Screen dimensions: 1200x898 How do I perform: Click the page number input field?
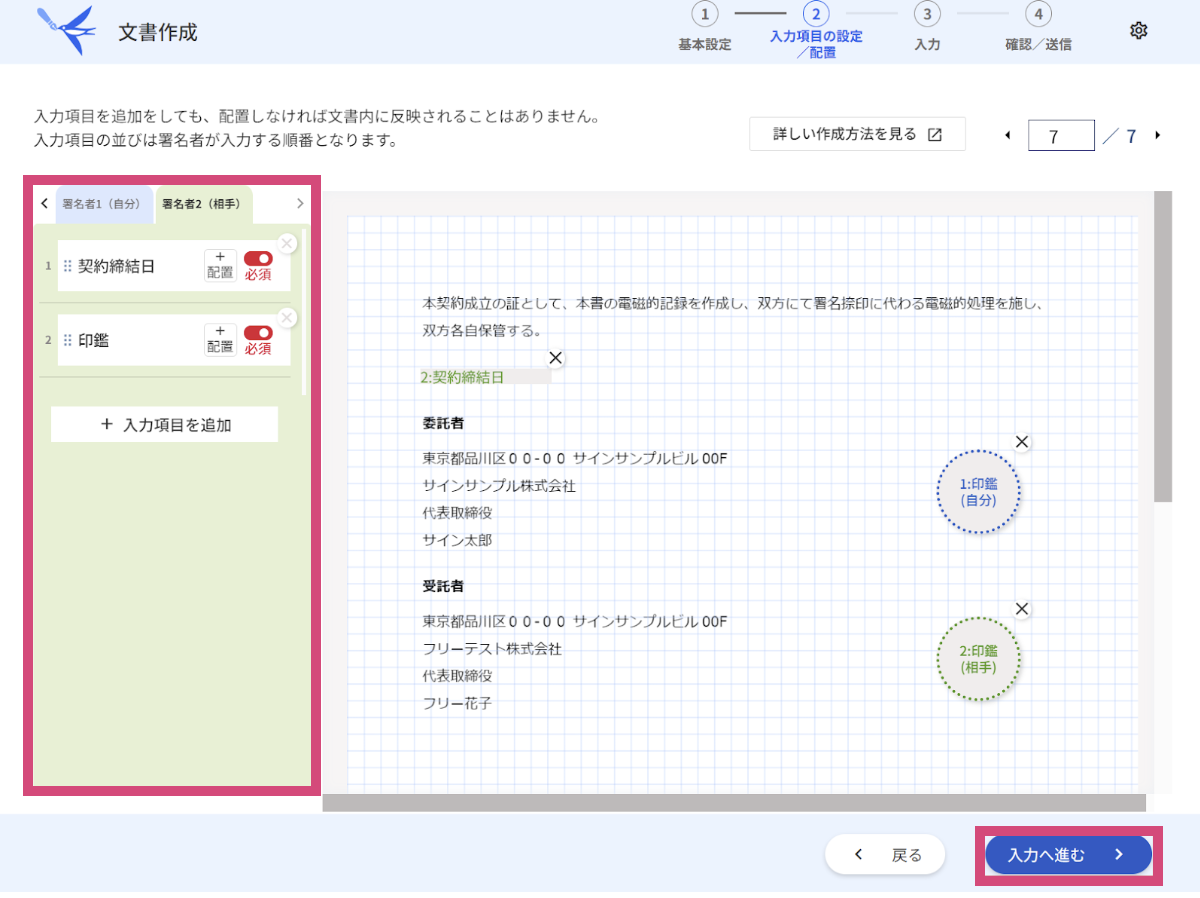(x=1061, y=136)
